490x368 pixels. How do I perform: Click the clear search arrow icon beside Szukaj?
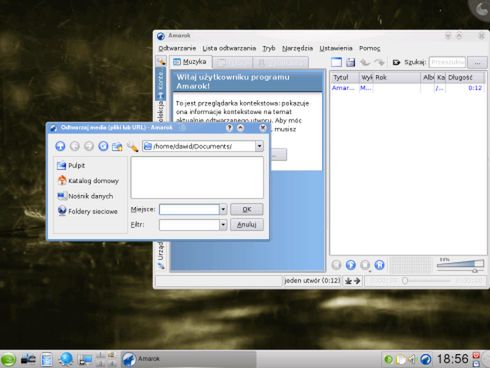[396, 62]
